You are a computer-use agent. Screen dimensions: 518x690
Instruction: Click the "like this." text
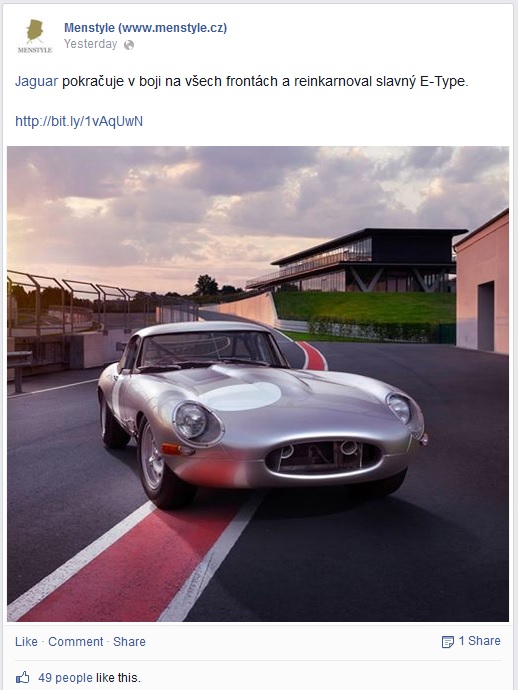(x=118, y=678)
